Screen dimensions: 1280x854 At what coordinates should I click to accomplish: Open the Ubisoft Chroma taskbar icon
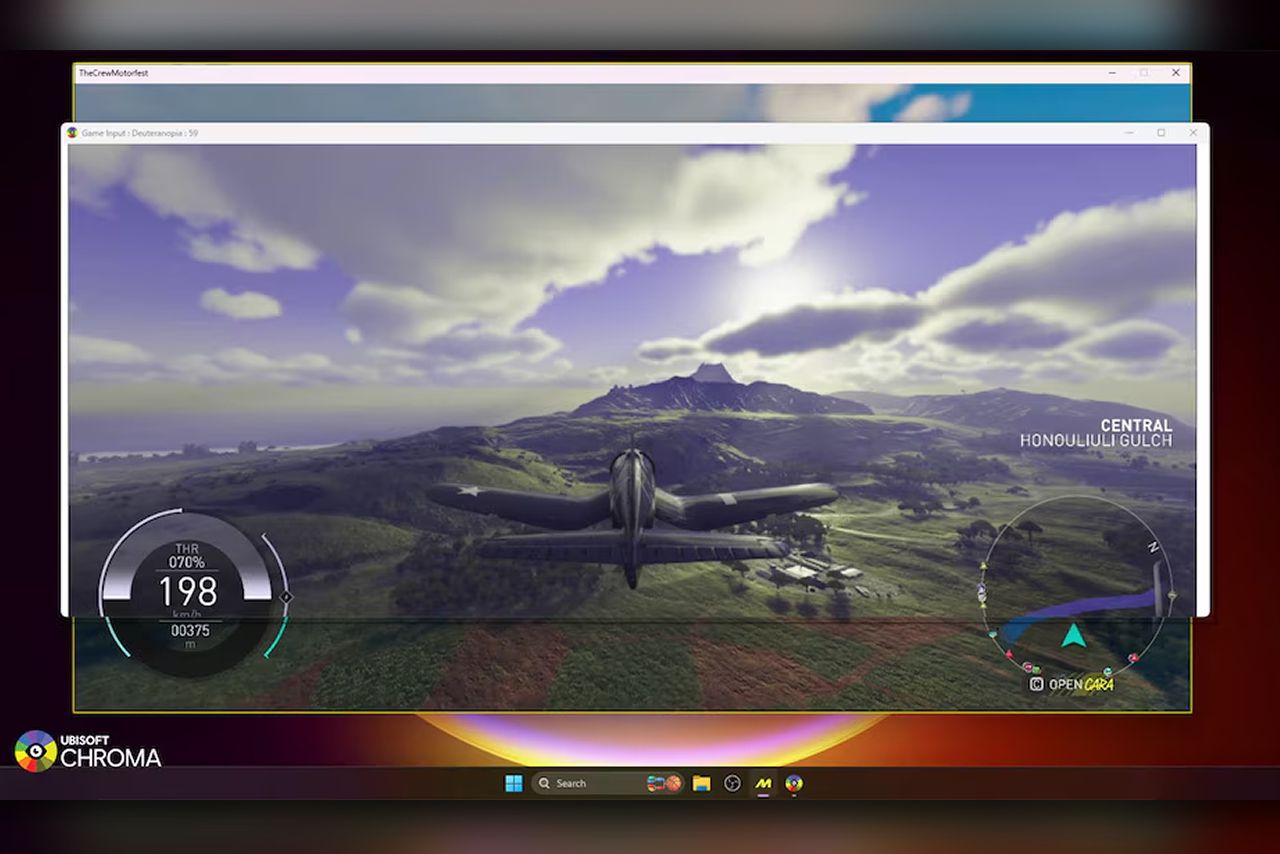794,783
